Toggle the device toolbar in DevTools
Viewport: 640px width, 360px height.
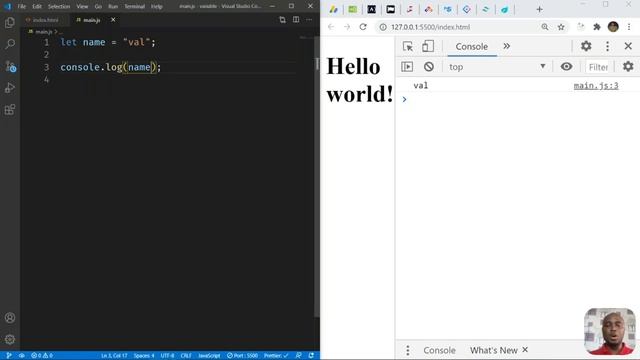pos(428,47)
